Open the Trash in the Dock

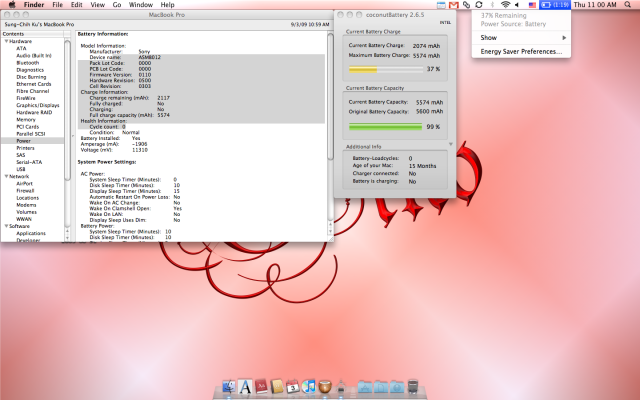[413, 386]
